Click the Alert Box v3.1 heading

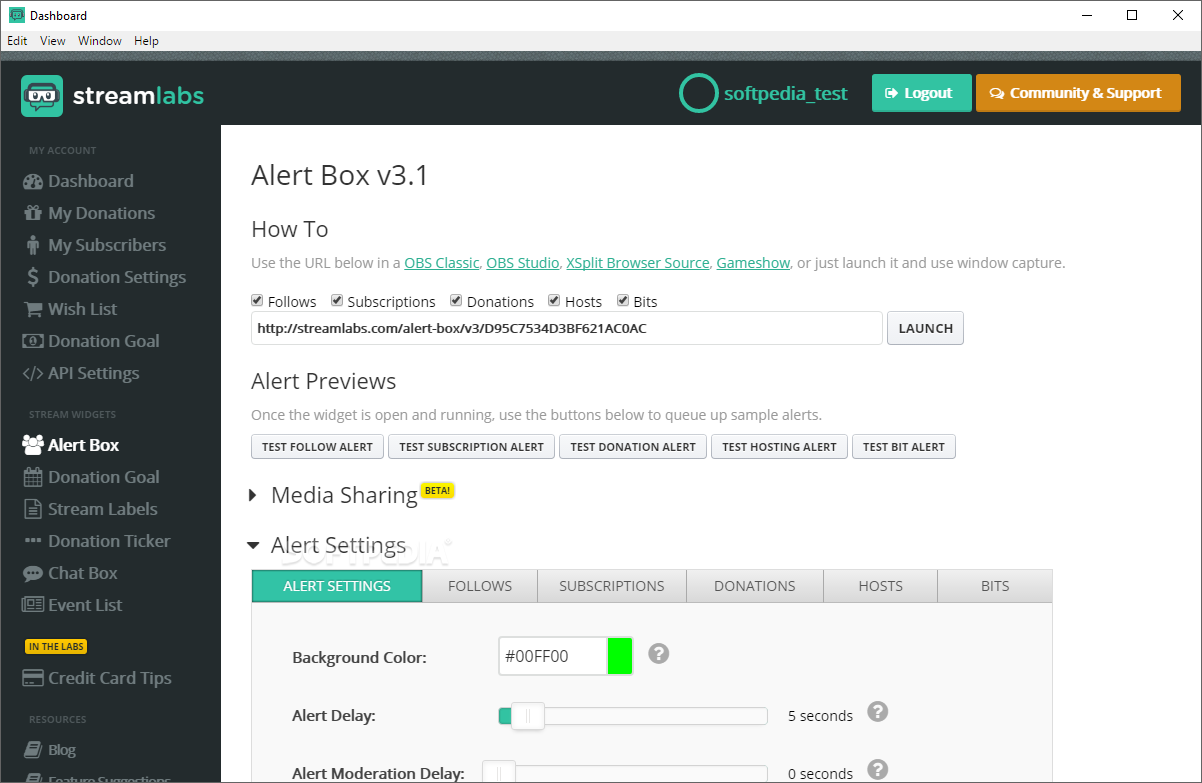(340, 176)
